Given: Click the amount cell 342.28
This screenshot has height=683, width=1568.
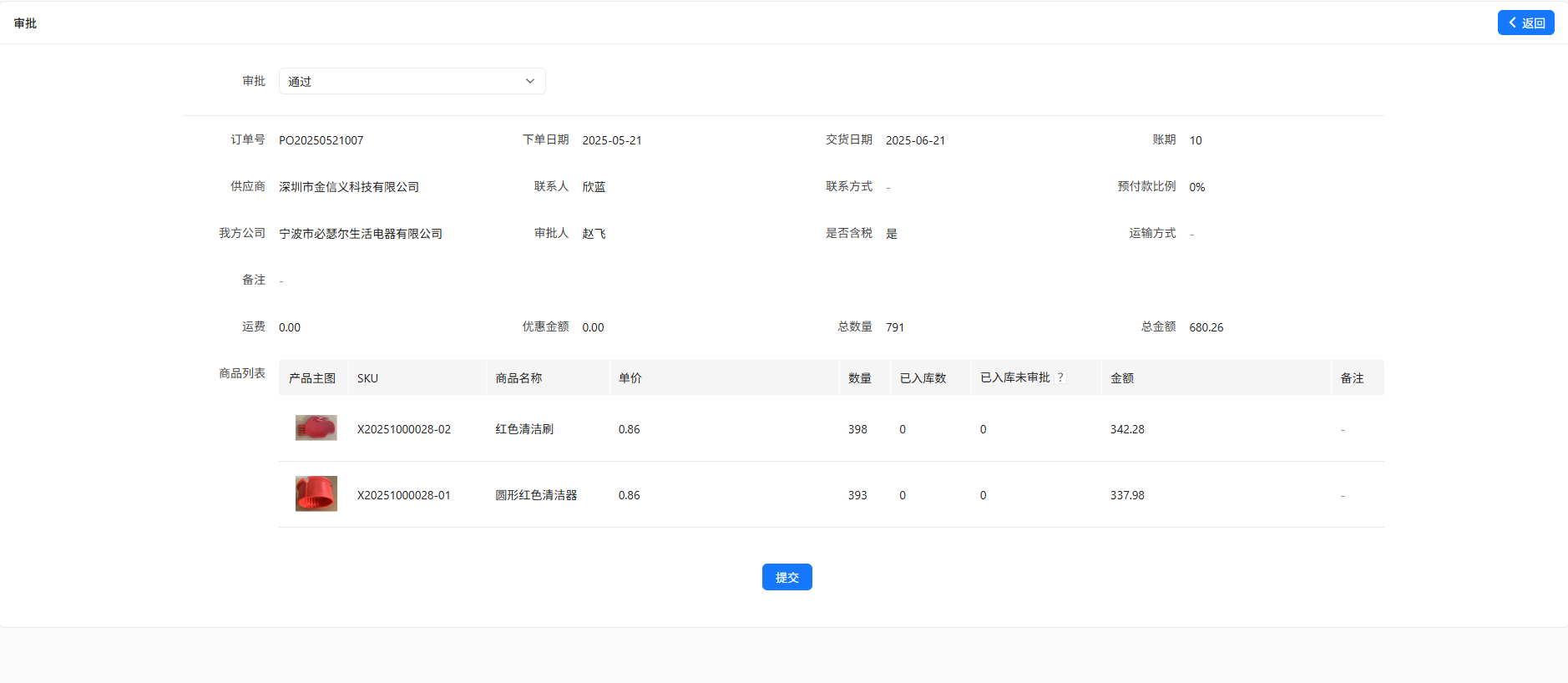Looking at the screenshot, I should tap(1126, 429).
